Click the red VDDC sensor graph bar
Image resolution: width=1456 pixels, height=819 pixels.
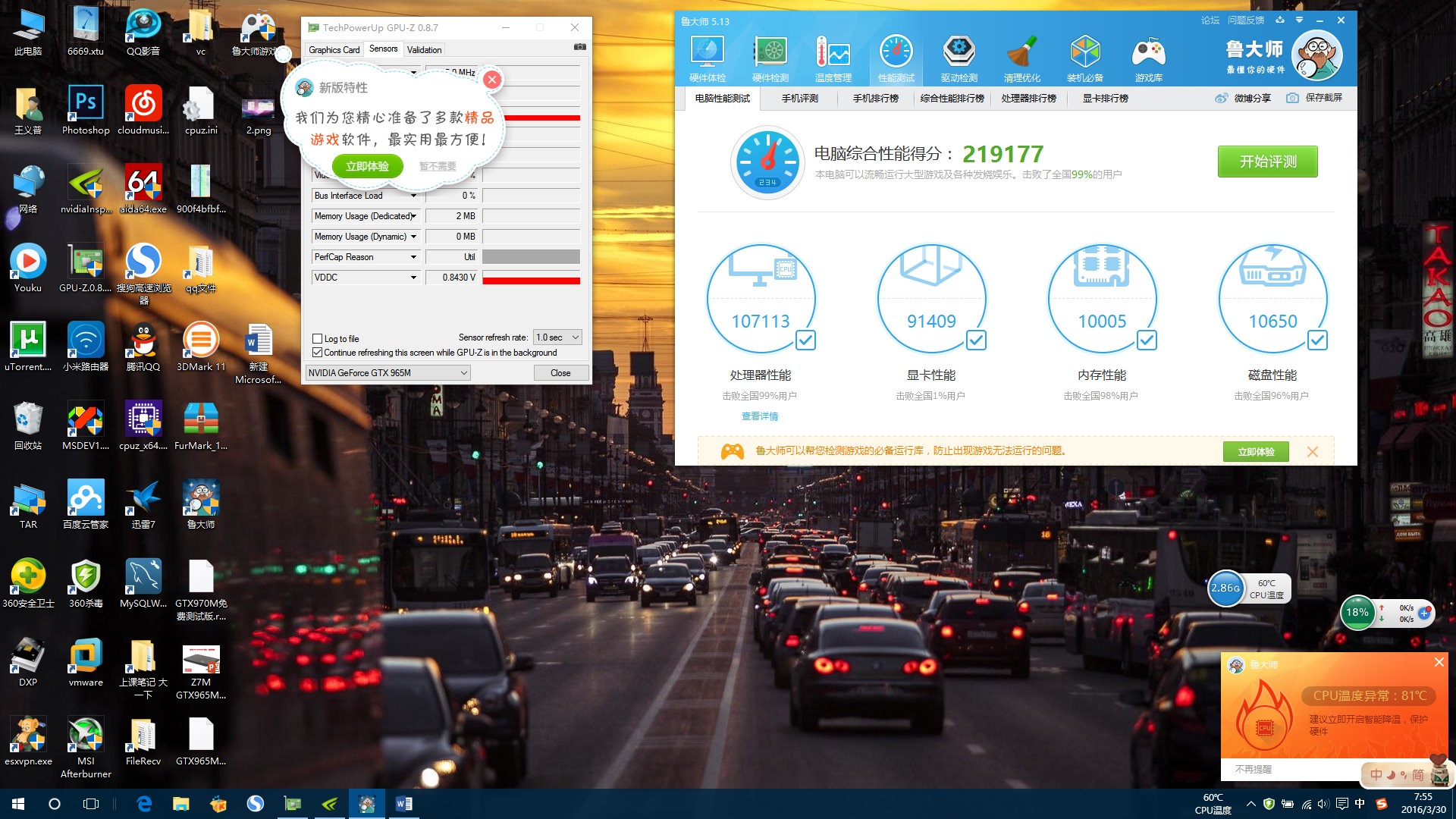click(x=531, y=280)
